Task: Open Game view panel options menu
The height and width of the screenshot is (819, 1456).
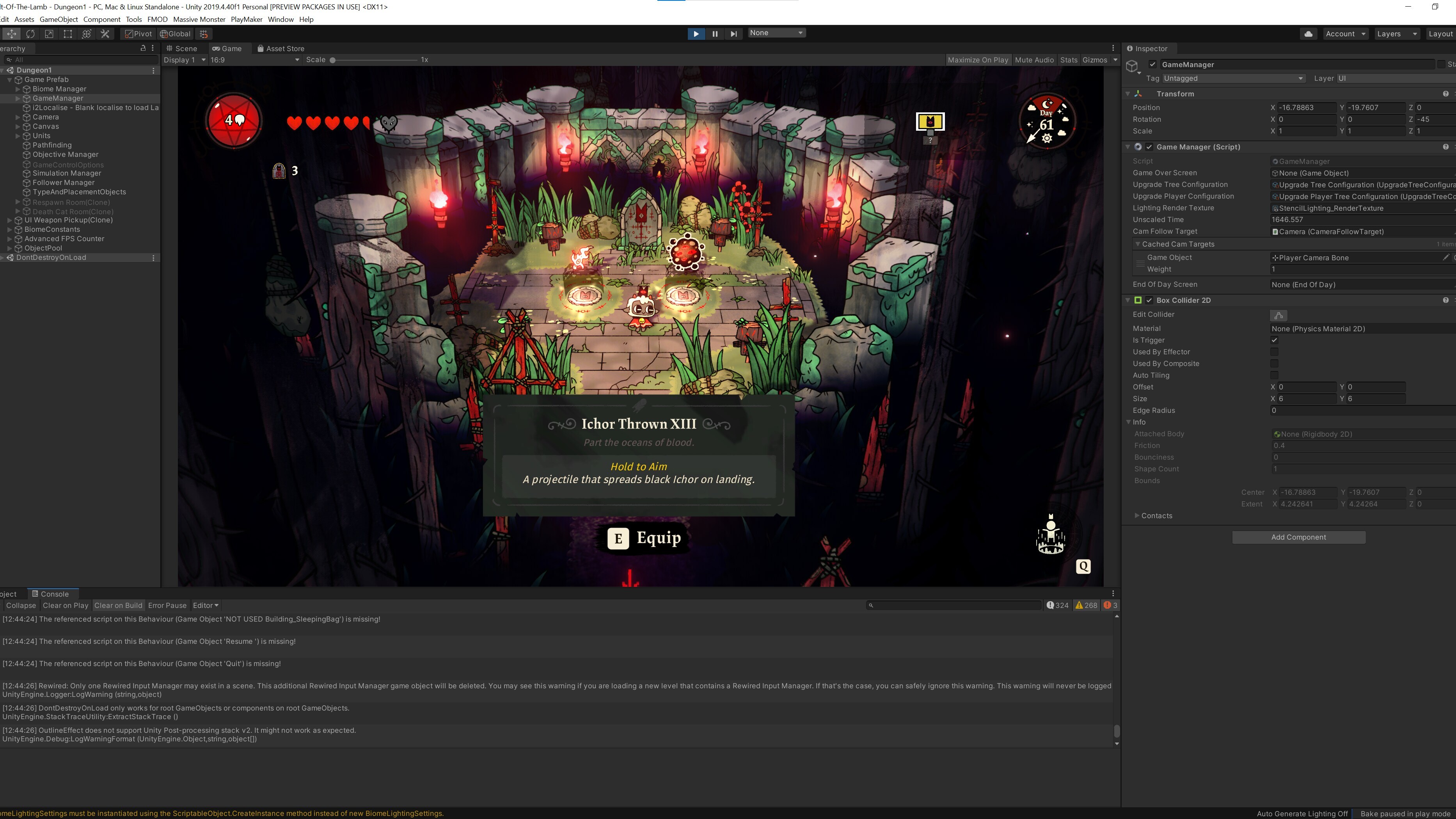Action: (x=1113, y=49)
